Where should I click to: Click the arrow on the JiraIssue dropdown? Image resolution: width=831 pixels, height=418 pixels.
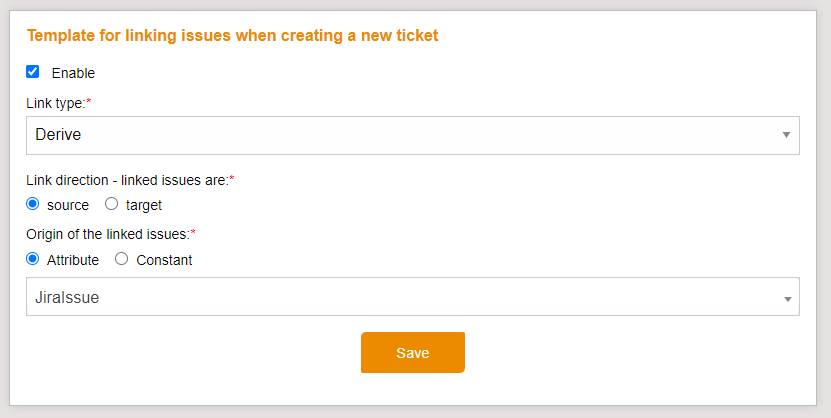(787, 298)
